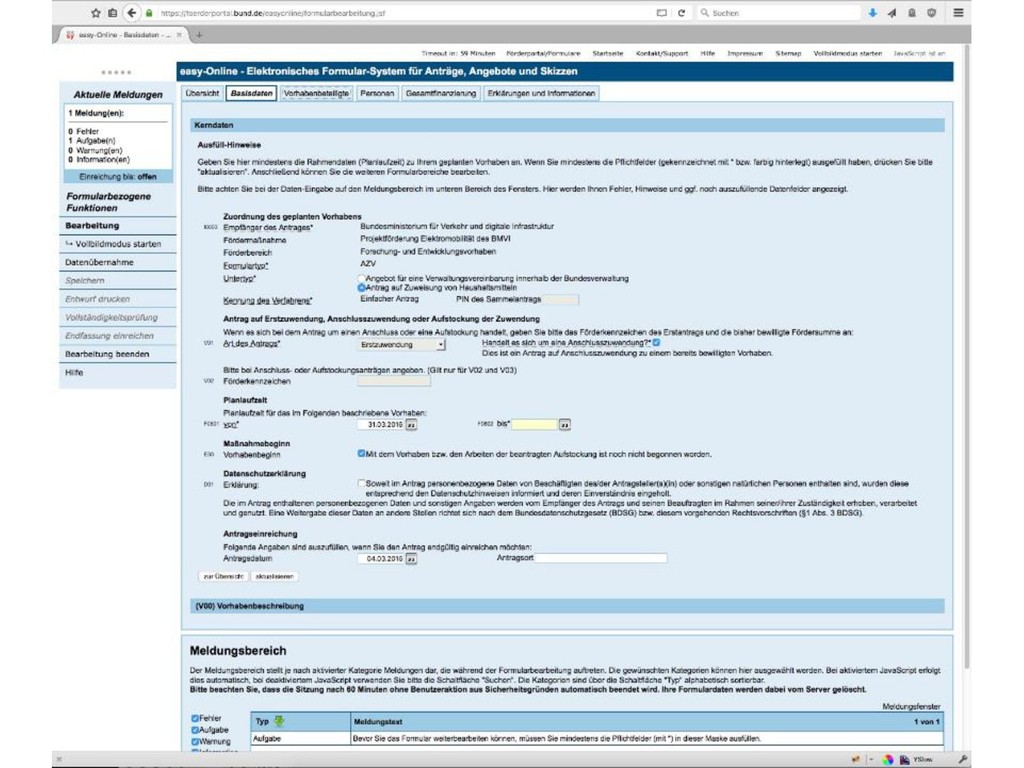
Task: Click the 'von' start date field
Action: (x=381, y=424)
